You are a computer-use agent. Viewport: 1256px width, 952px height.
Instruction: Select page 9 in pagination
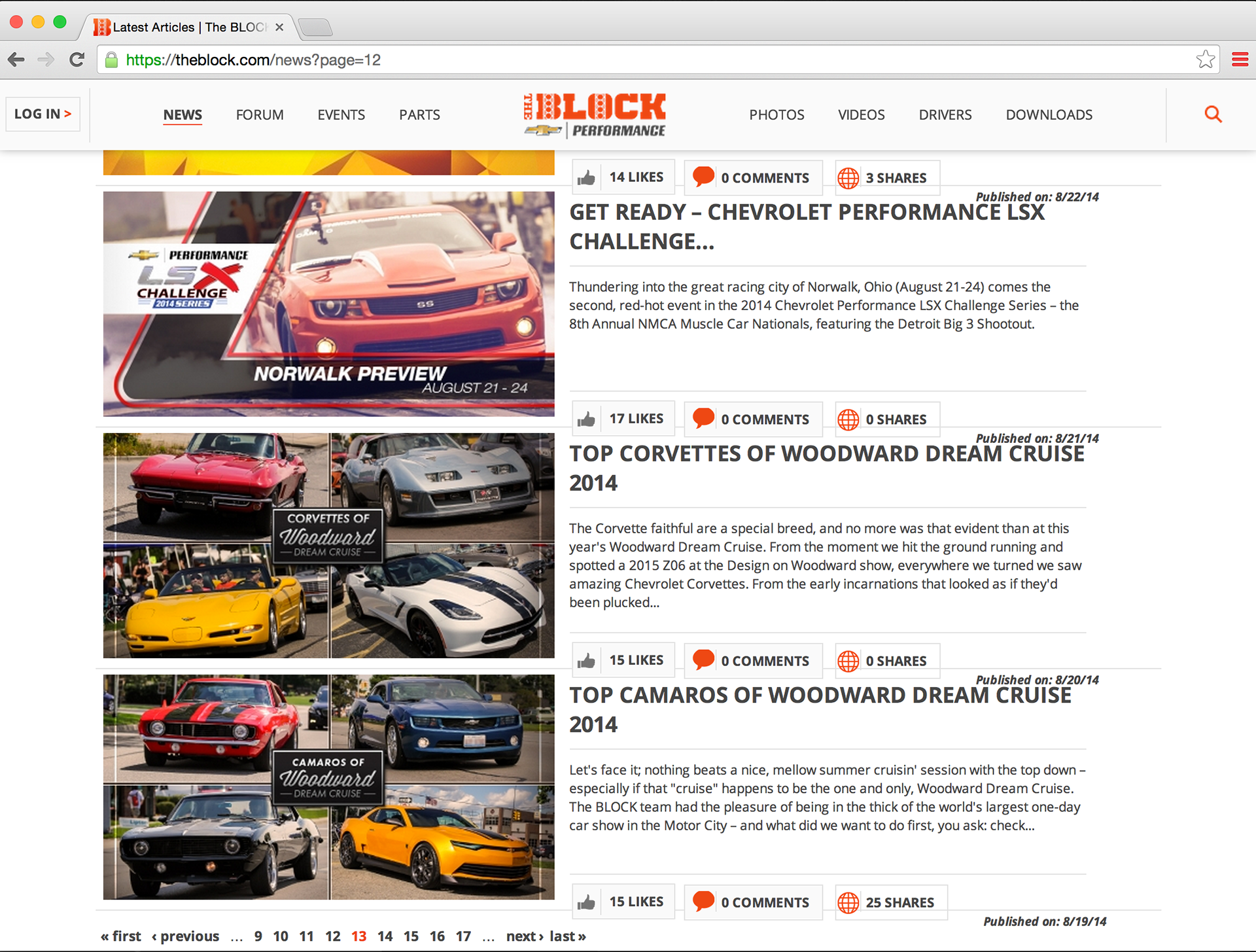(x=258, y=936)
